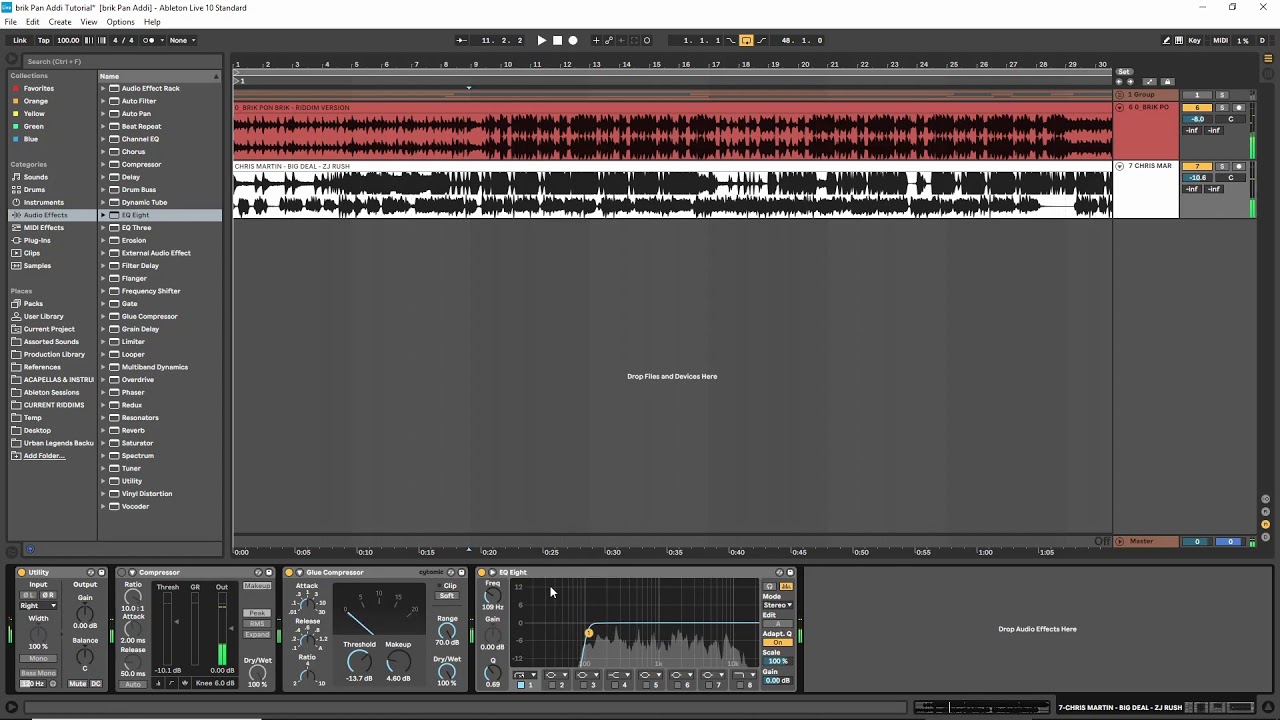This screenshot has height=720, width=1280.
Task: Click the Set locator button
Action: click(x=1124, y=72)
